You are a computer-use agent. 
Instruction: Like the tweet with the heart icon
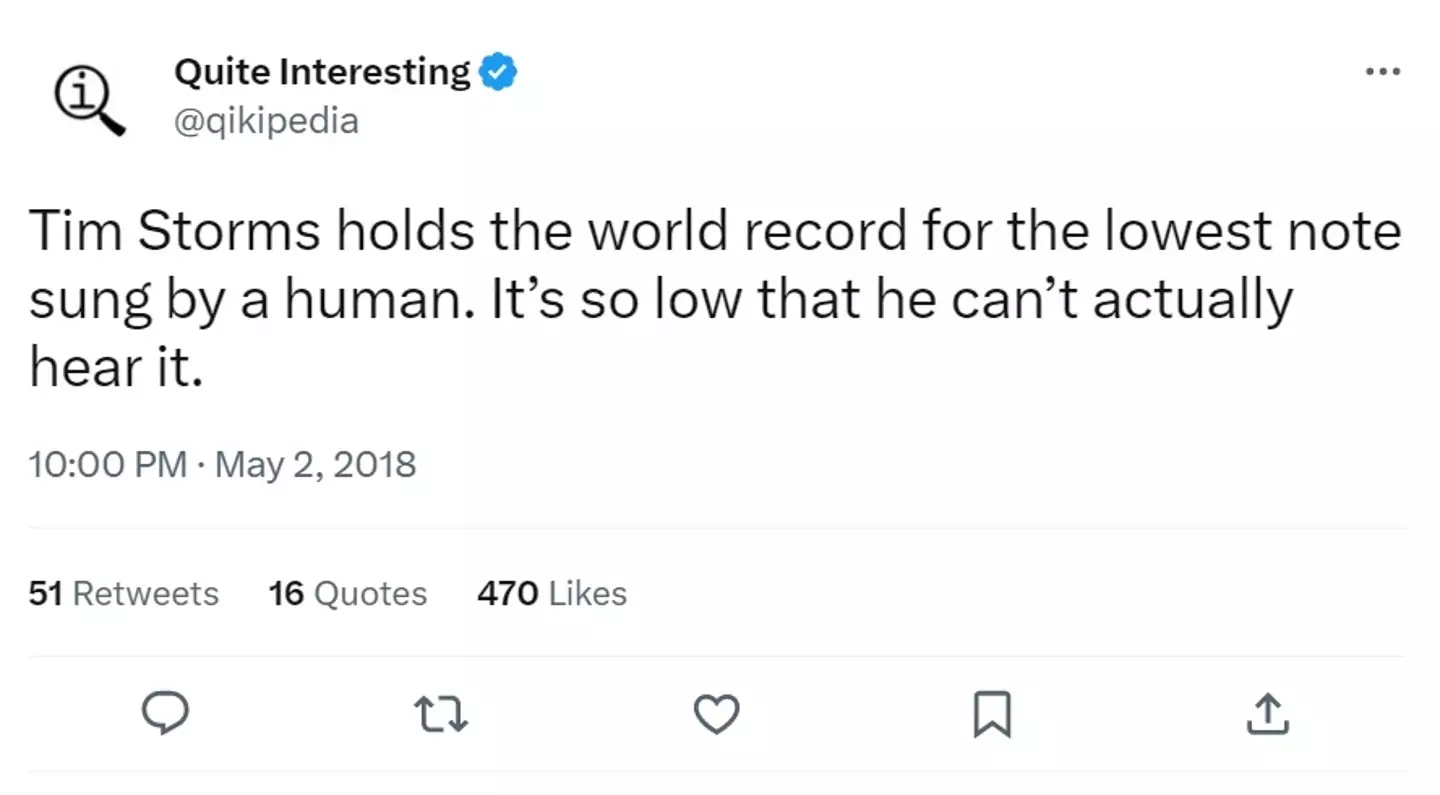coord(717,714)
